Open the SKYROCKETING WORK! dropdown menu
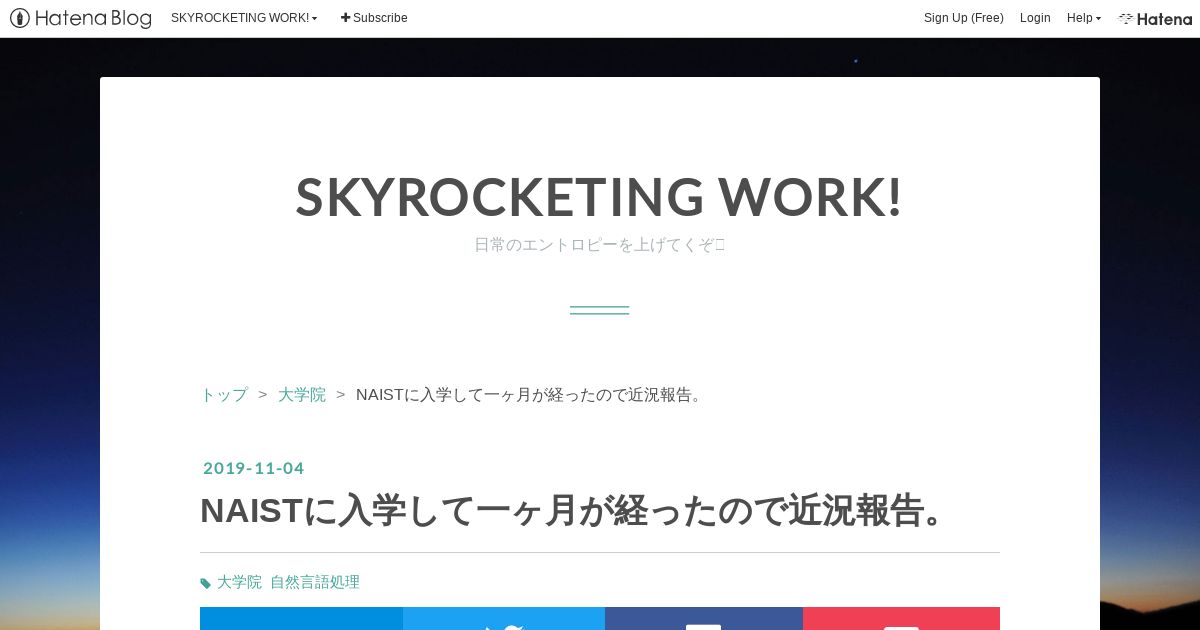 (244, 18)
